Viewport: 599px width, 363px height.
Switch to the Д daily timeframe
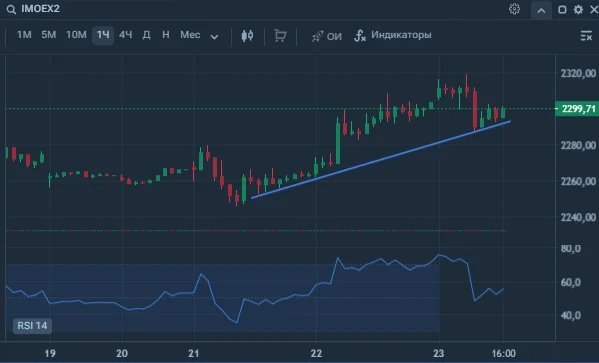point(146,35)
